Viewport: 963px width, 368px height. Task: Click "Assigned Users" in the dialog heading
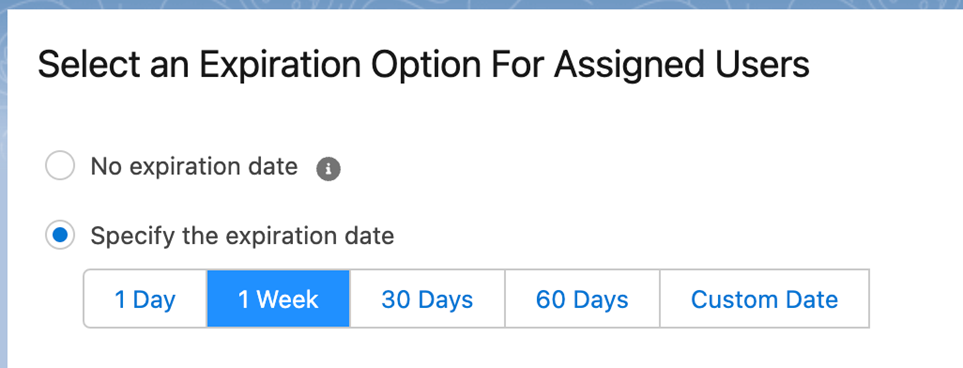[x=681, y=65]
